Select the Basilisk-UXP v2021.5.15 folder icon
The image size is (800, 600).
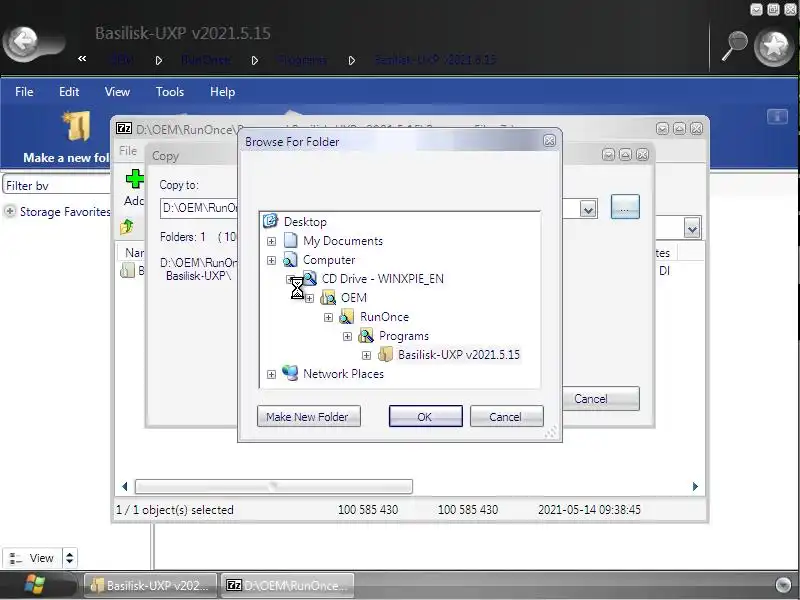point(385,355)
